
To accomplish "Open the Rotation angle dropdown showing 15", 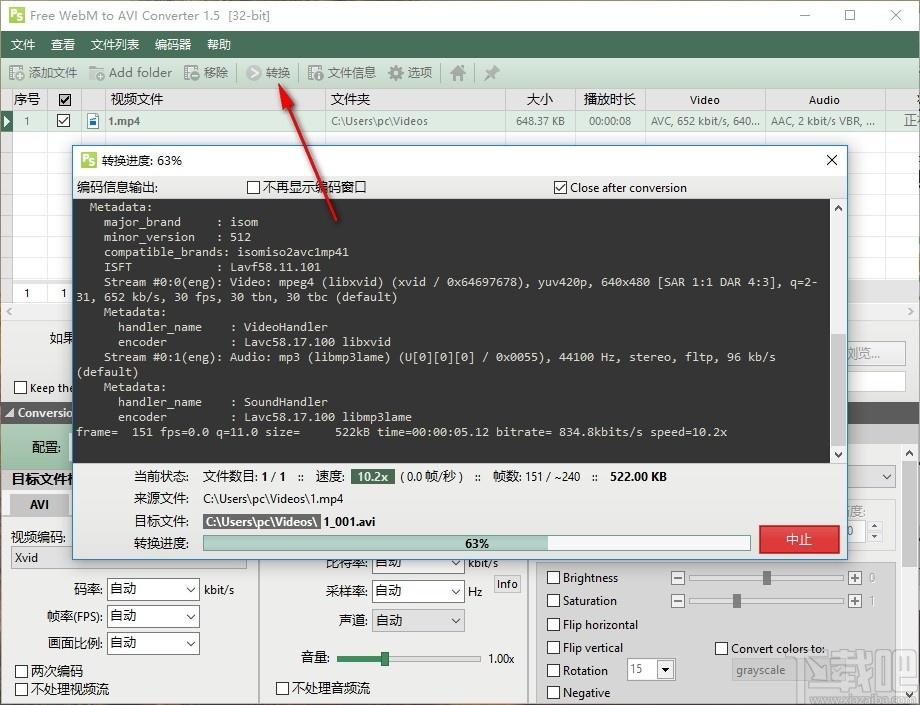I will [664, 669].
